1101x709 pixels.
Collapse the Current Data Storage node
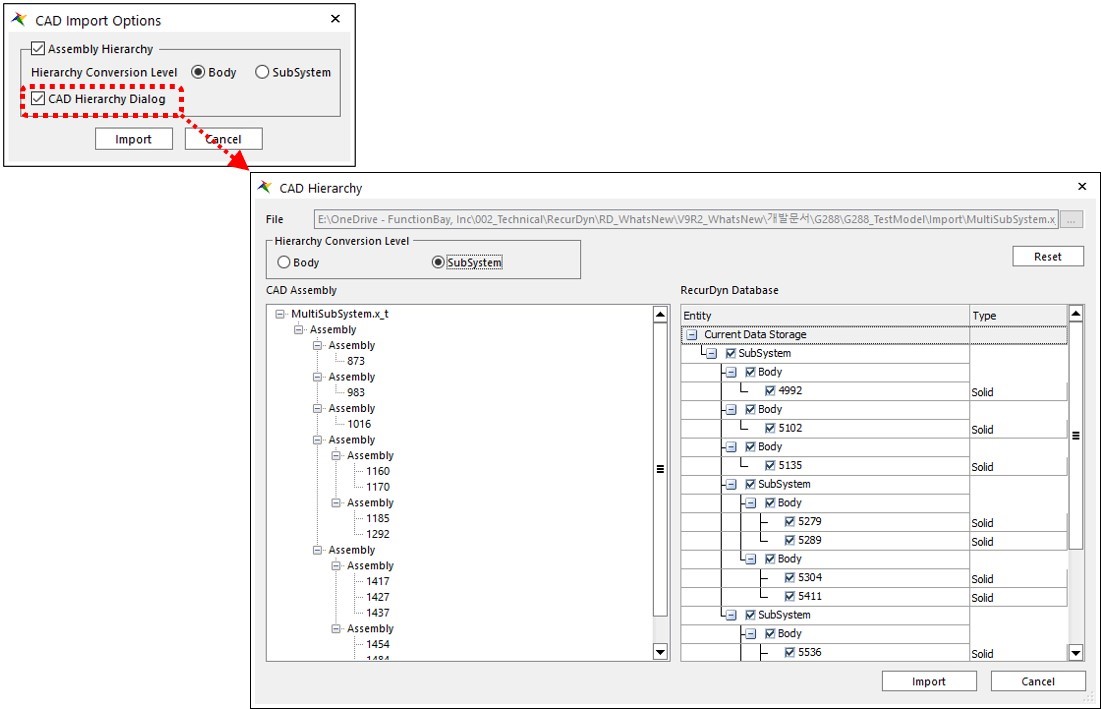coord(691,335)
